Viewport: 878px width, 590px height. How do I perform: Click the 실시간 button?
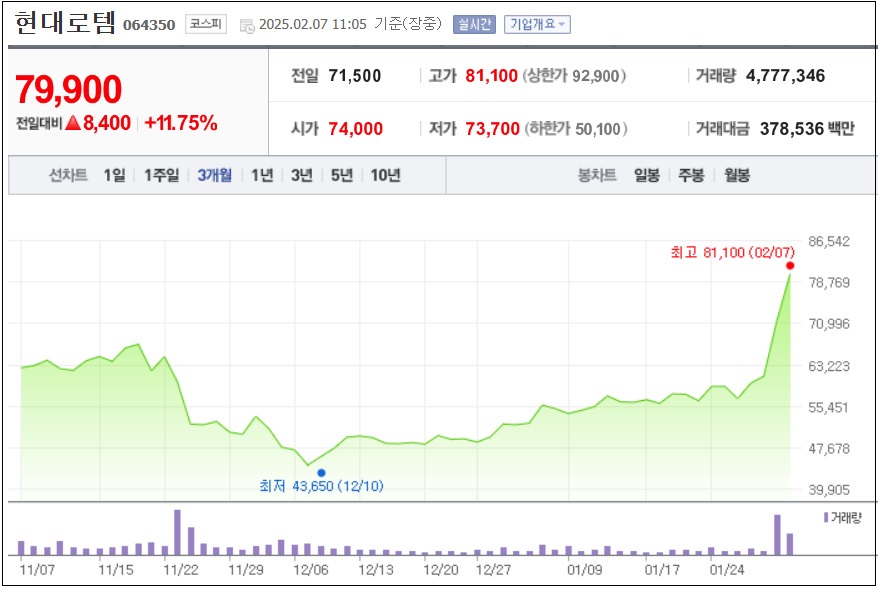[474, 24]
